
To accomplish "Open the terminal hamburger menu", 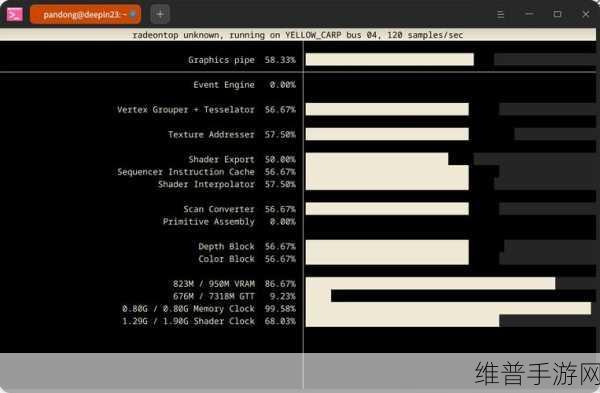I will point(500,15).
